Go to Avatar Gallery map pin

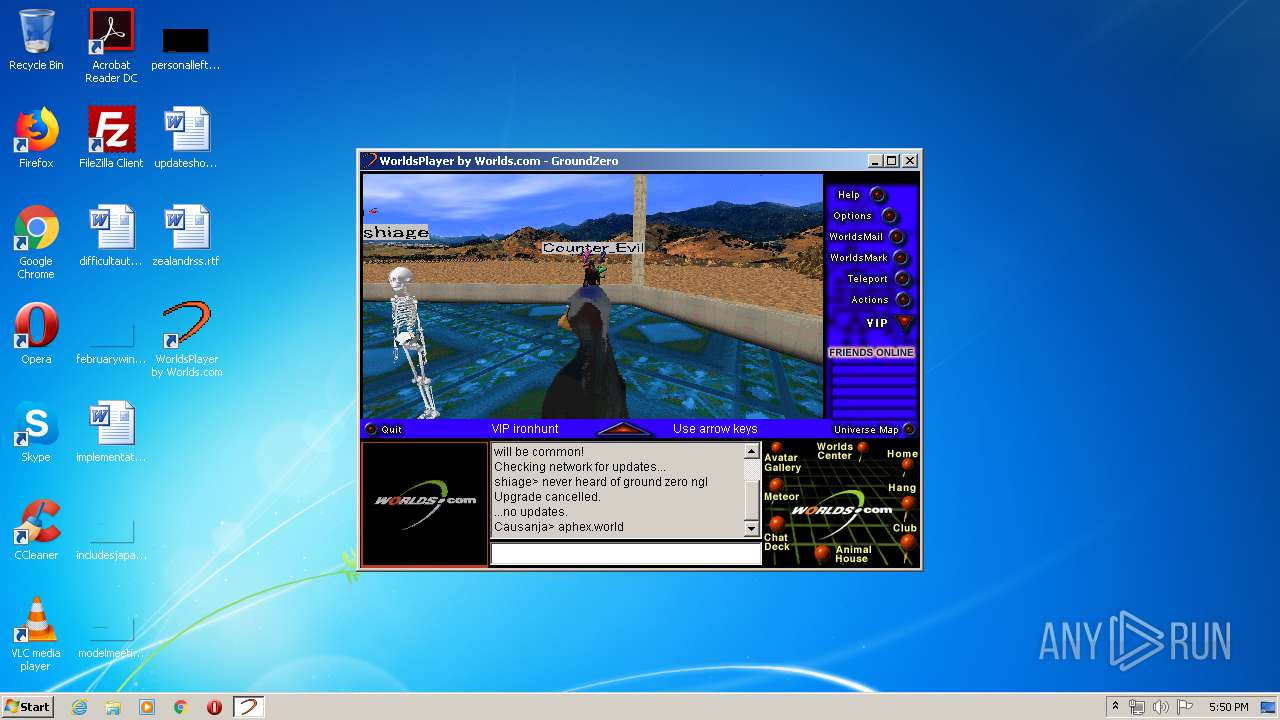click(x=776, y=448)
